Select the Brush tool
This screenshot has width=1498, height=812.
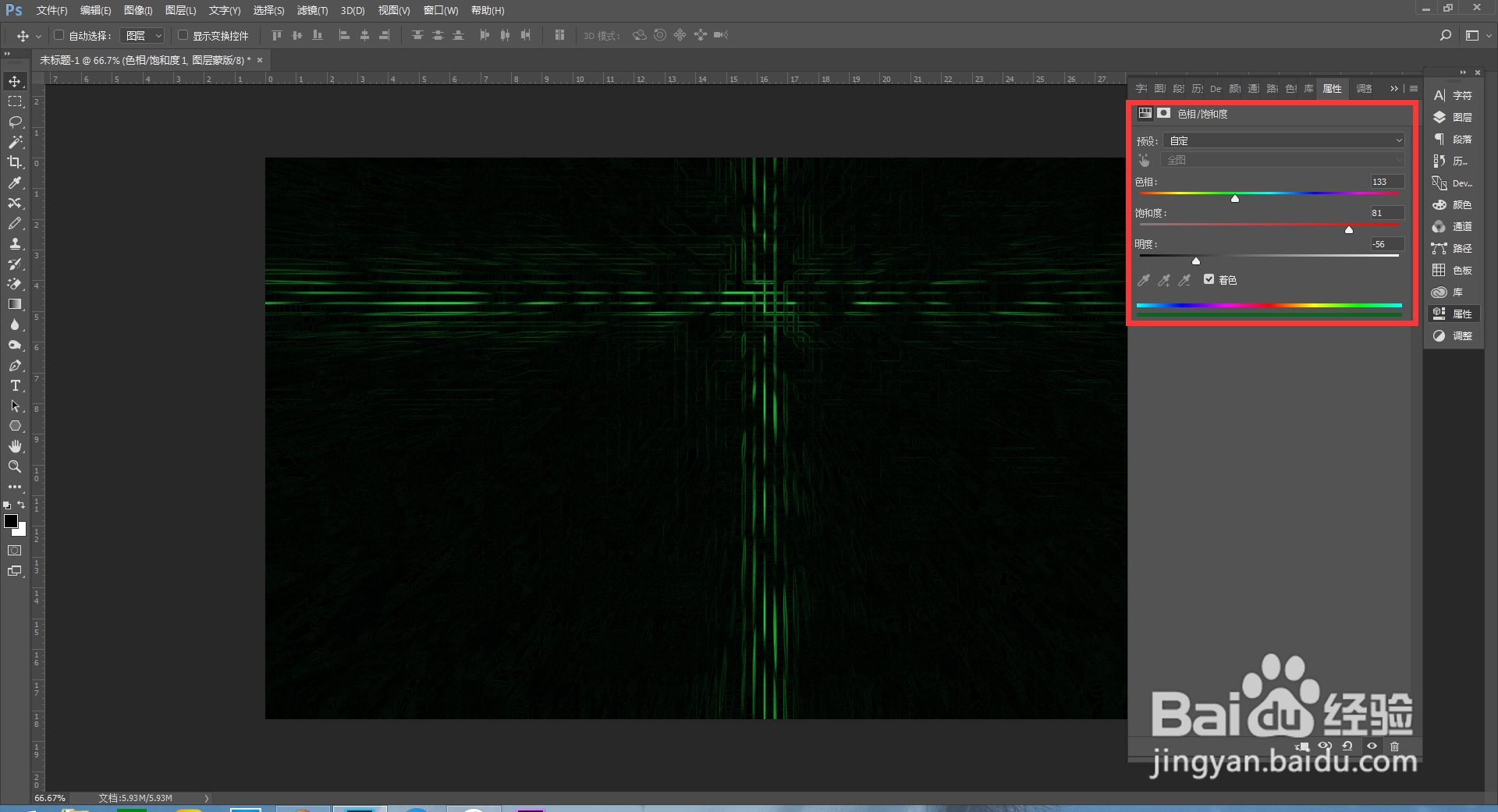(x=15, y=223)
